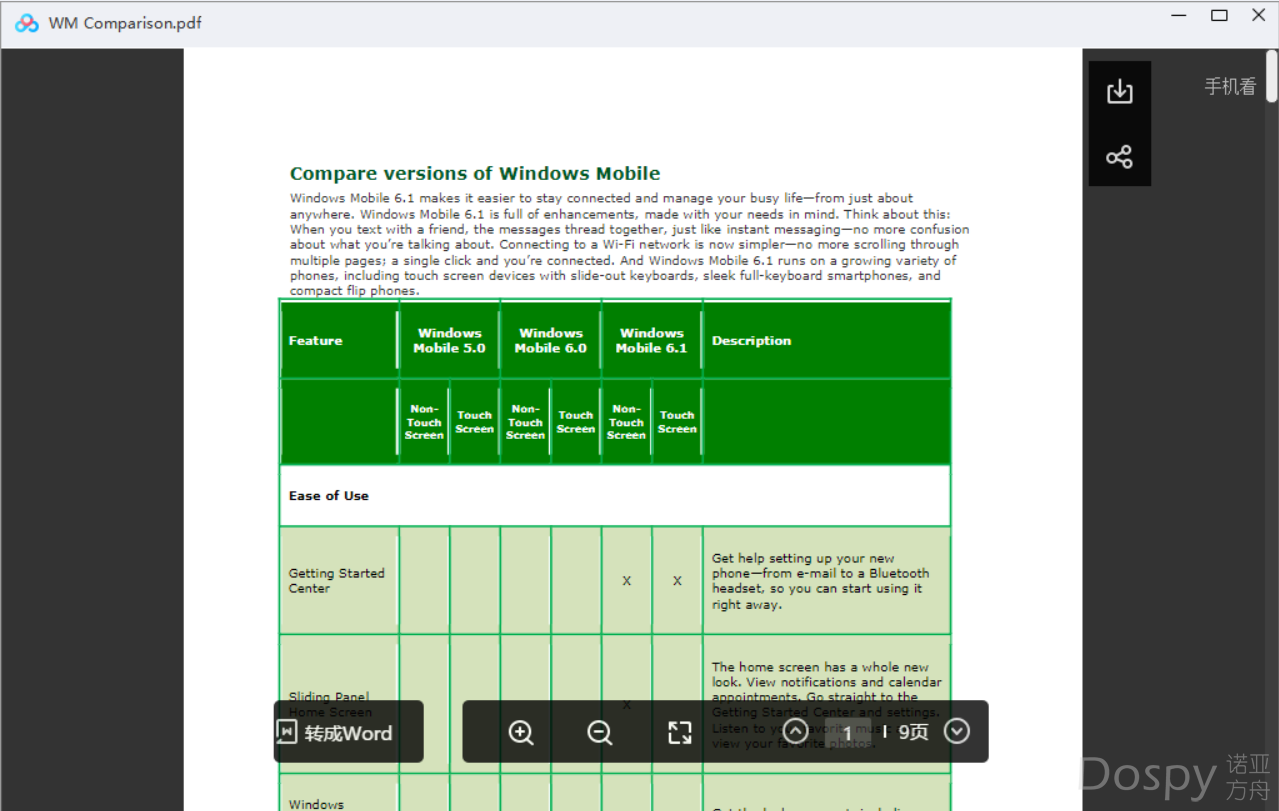
Task: Go to previous page with up arrow
Action: pyautogui.click(x=796, y=731)
